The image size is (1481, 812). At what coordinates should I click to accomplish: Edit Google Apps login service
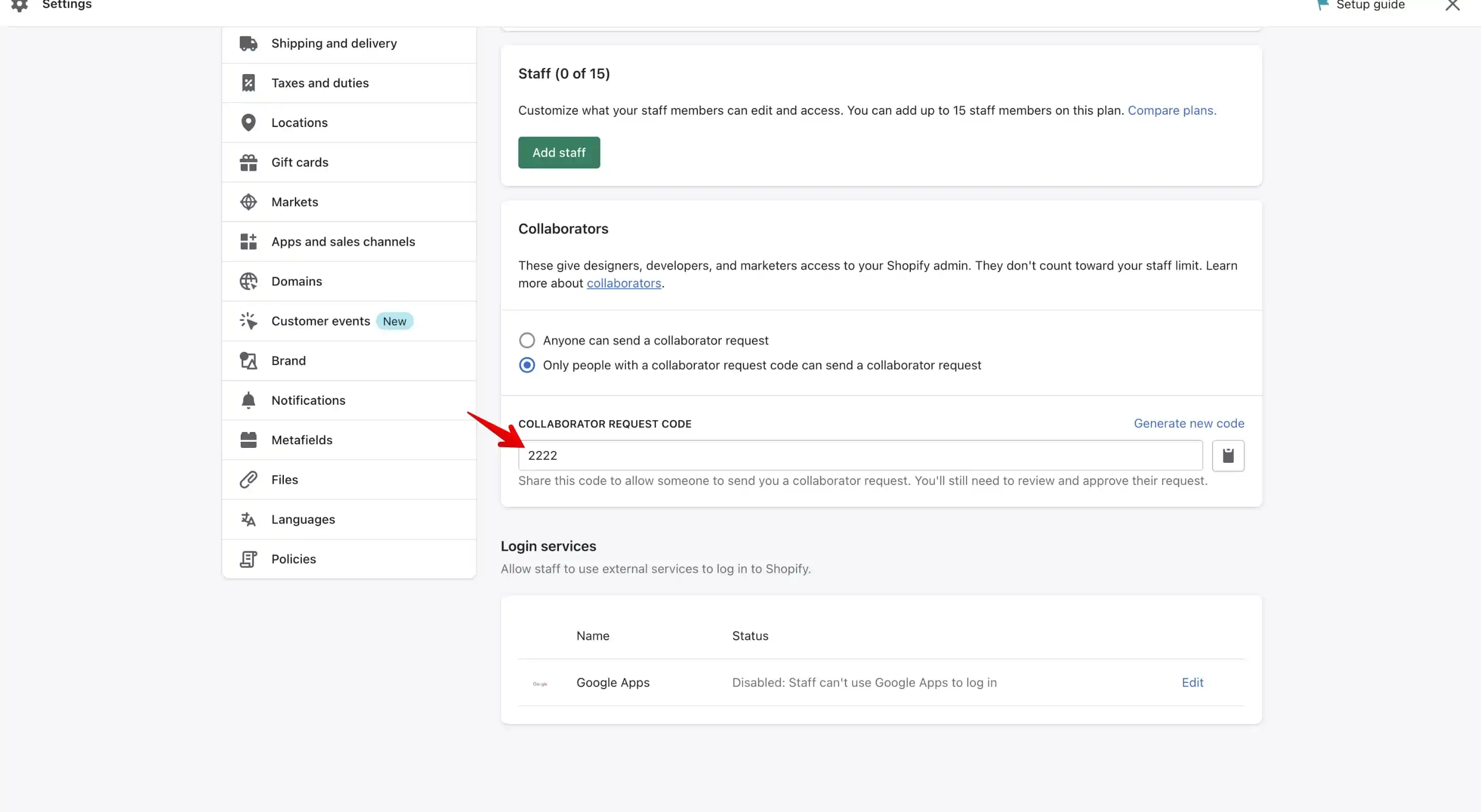tap(1193, 682)
